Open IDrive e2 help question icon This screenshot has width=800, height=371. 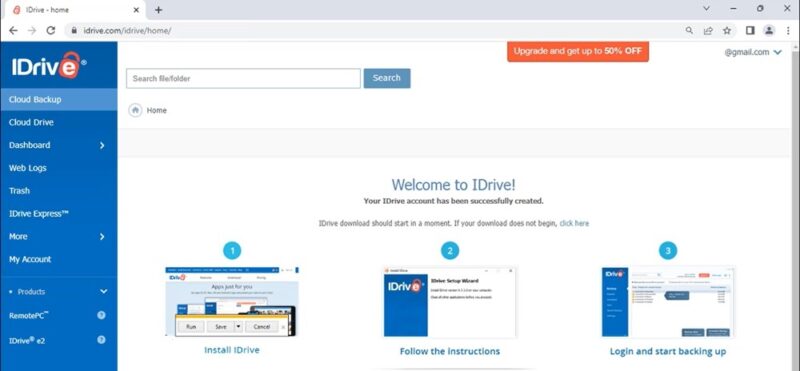pyautogui.click(x=101, y=339)
